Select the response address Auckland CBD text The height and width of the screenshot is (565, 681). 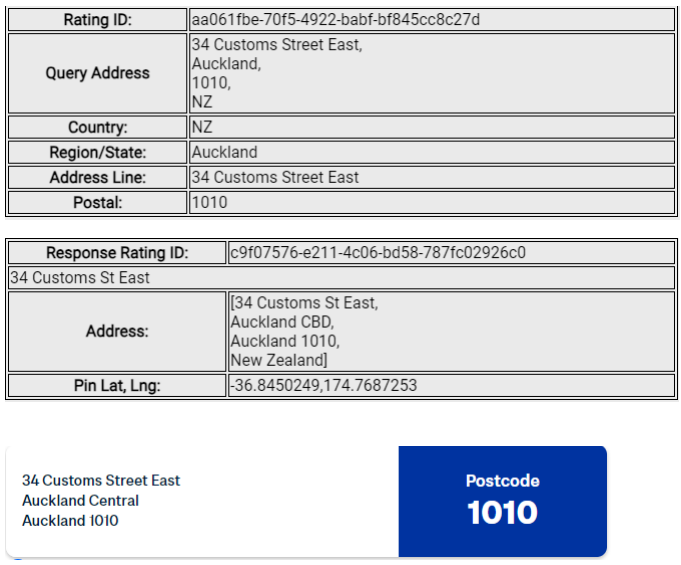tap(282, 322)
